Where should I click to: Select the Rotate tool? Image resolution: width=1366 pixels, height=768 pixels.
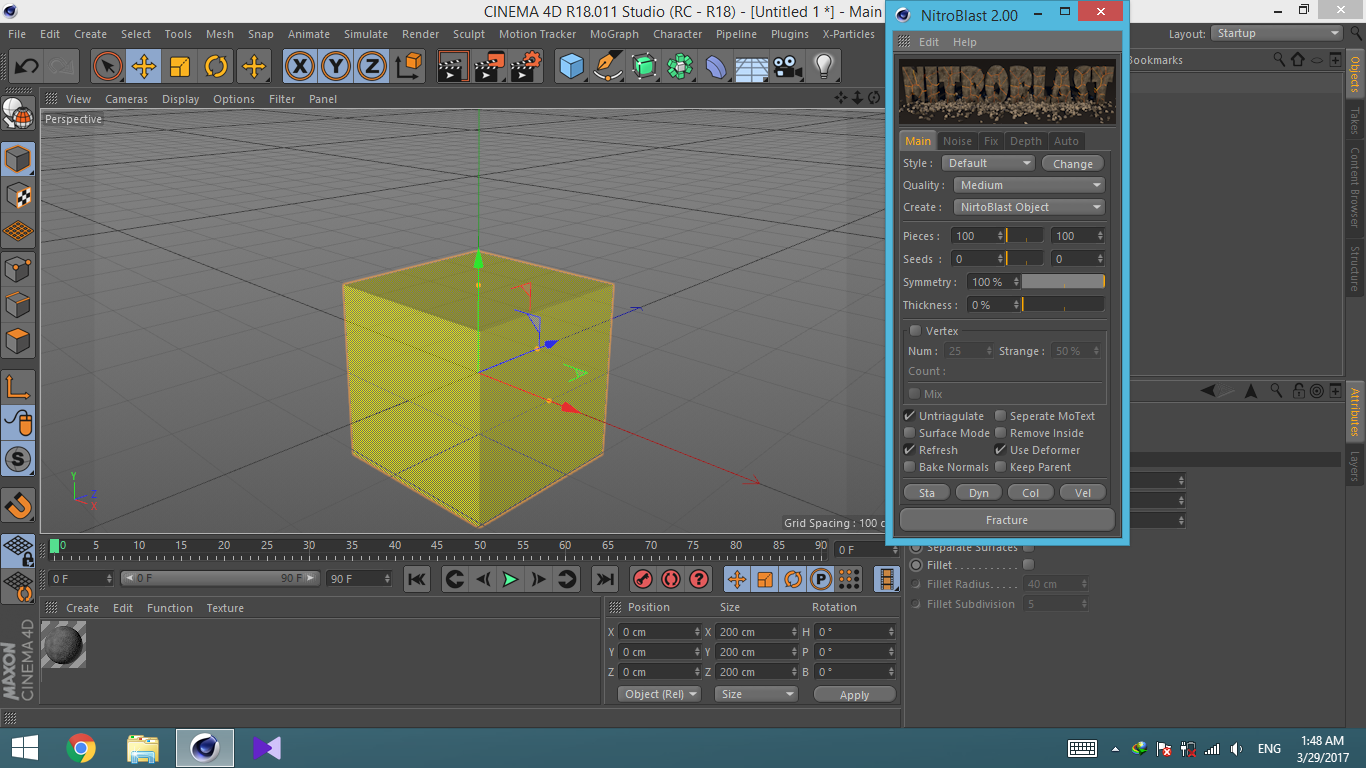click(x=216, y=67)
